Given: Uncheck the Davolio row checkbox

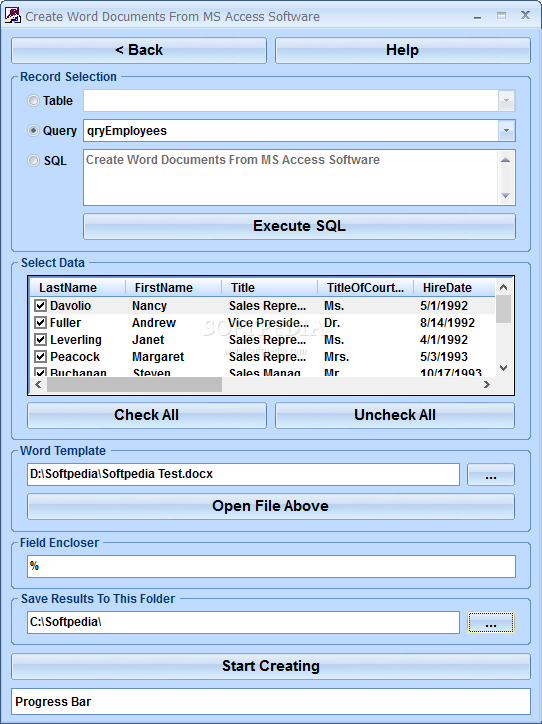Looking at the screenshot, I should pos(40,305).
